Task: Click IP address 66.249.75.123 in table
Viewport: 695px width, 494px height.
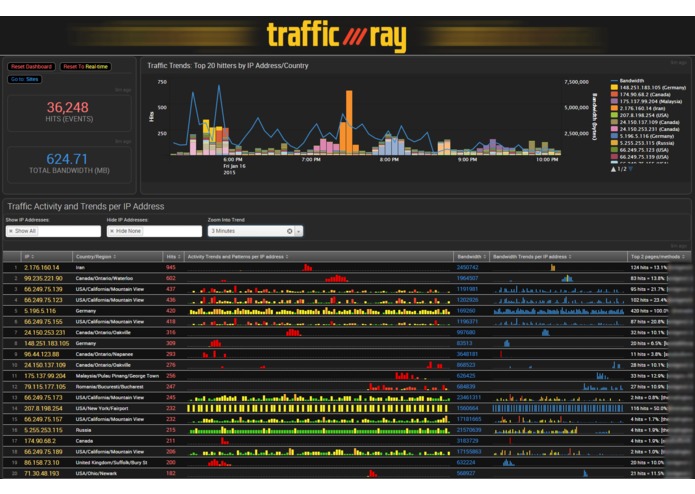Action: [x=43, y=300]
